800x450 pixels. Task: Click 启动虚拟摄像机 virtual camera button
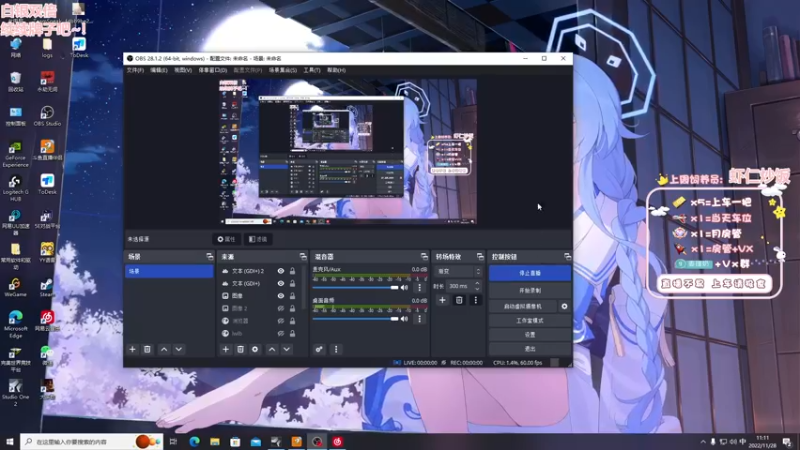pos(523,307)
